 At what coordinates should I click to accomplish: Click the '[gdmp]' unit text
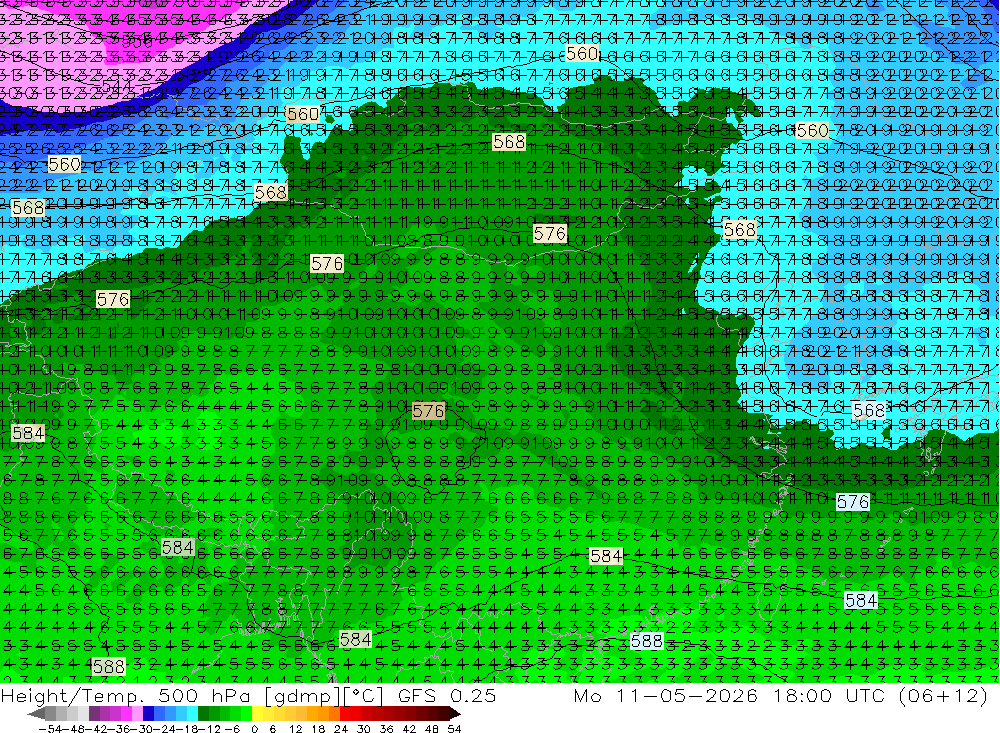tap(302, 696)
